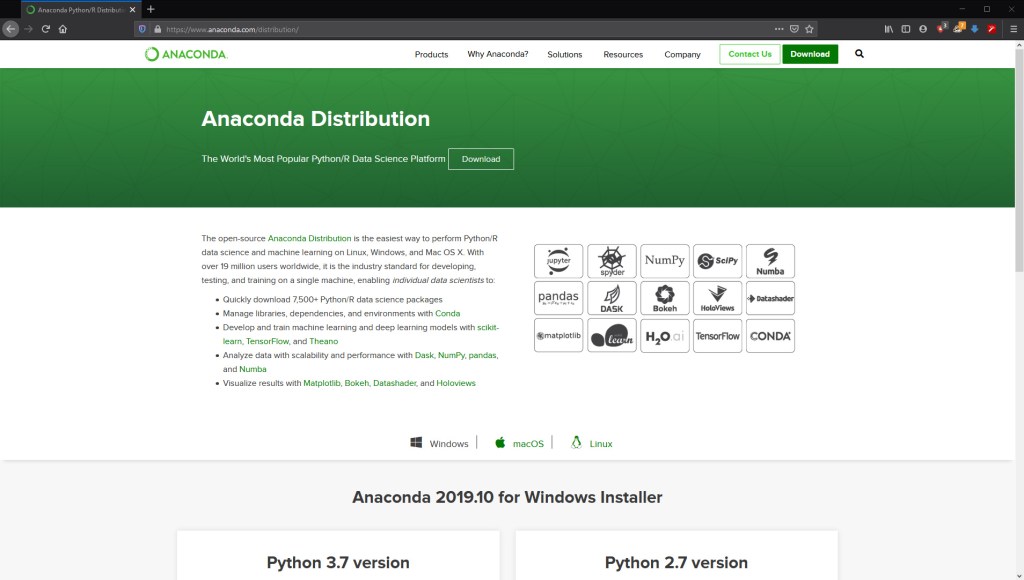Click the Jupyter logo tile
The height and width of the screenshot is (580, 1024).
[558, 260]
